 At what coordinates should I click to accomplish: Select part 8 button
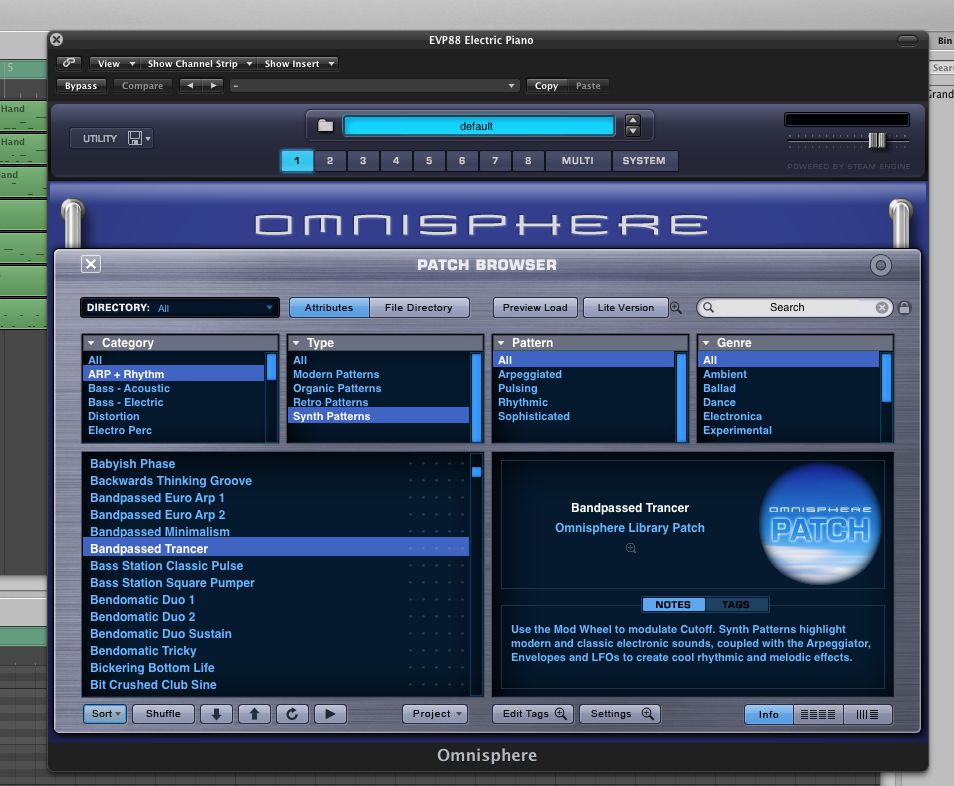(x=528, y=161)
